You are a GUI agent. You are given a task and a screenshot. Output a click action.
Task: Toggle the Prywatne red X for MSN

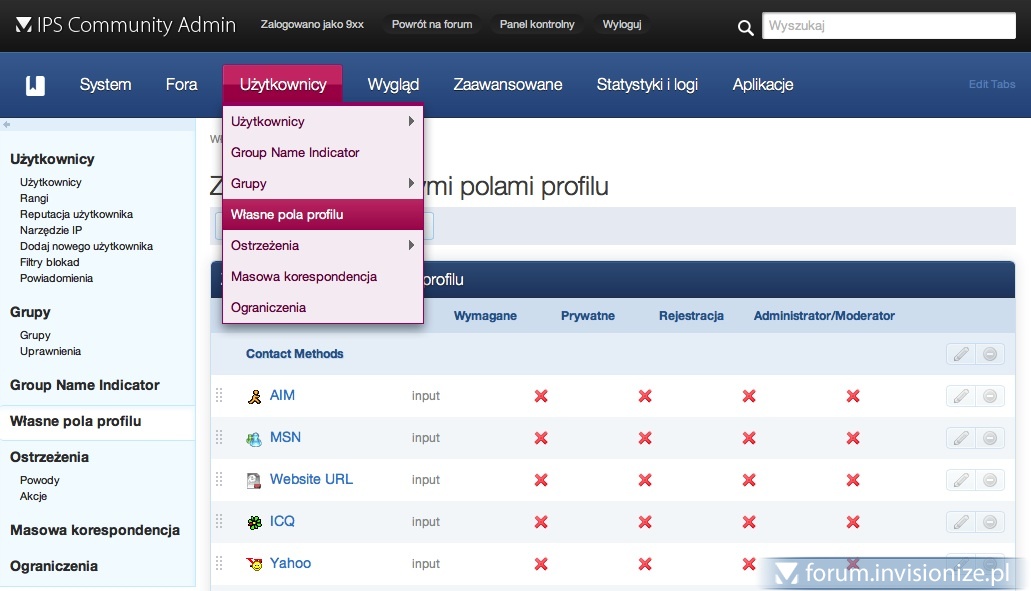[645, 438]
